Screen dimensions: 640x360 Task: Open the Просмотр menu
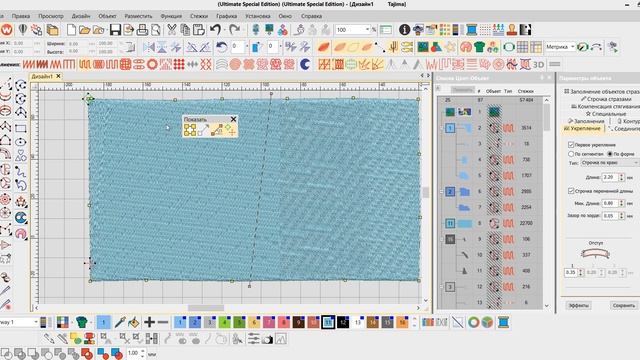(x=51, y=16)
